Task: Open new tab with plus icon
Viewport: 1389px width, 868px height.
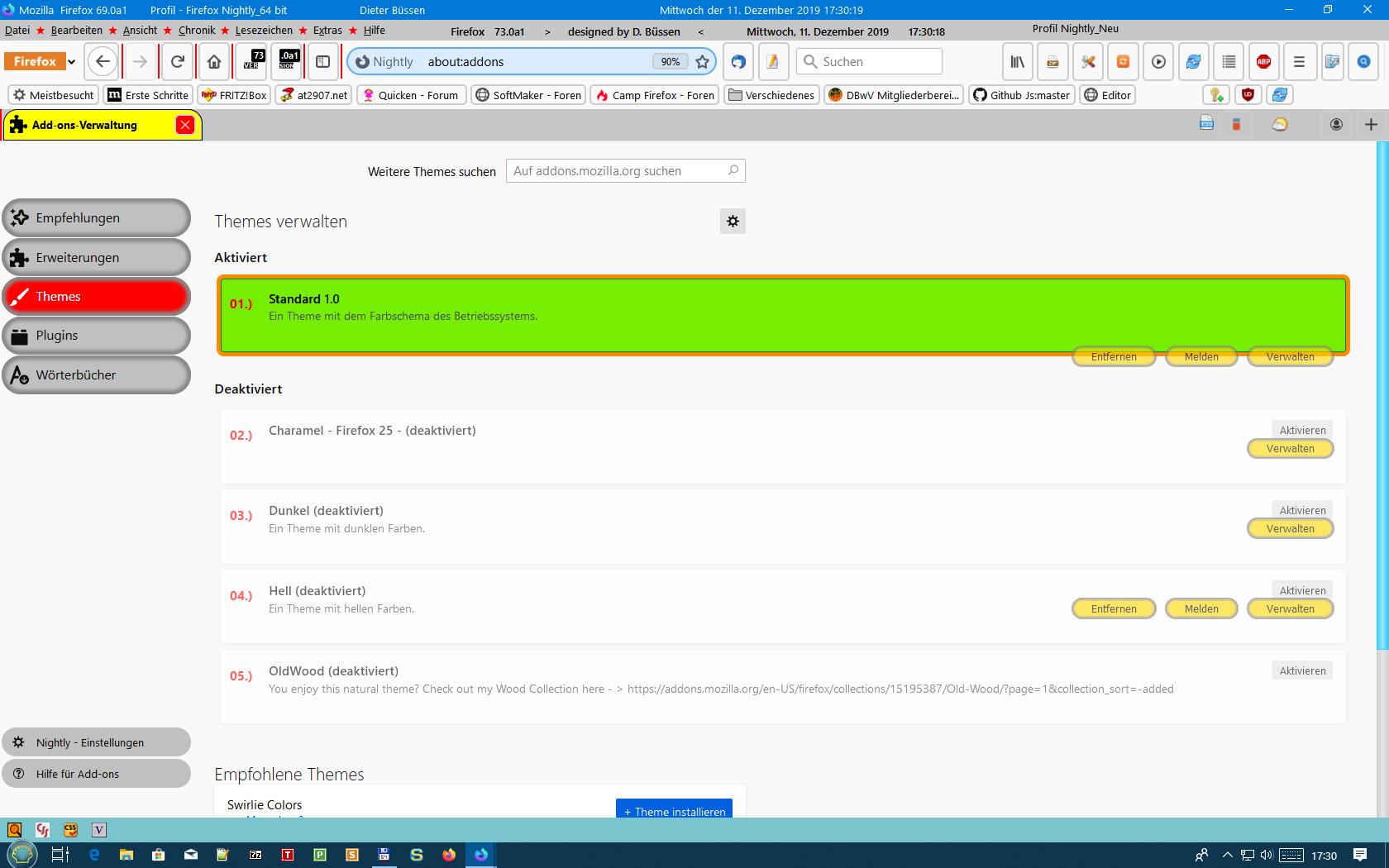Action: tap(1371, 125)
